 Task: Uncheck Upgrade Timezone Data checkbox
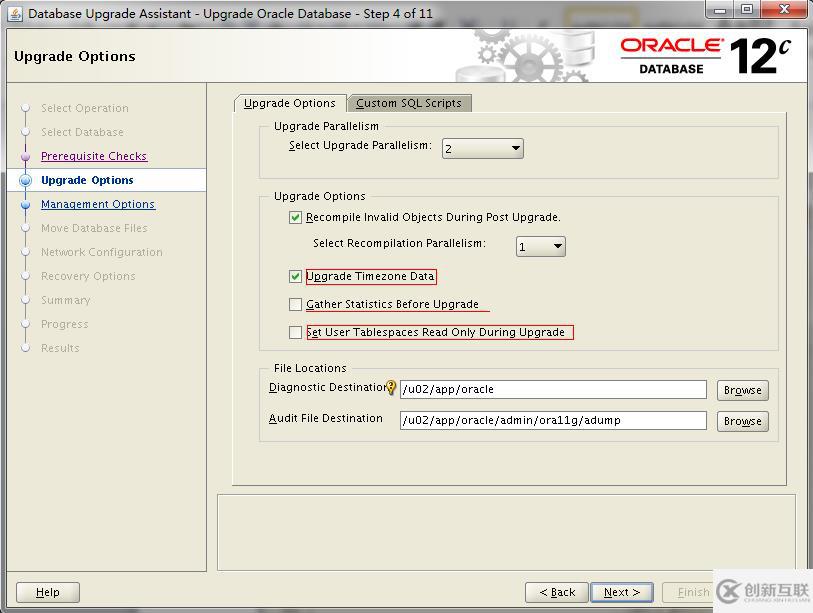tap(295, 276)
